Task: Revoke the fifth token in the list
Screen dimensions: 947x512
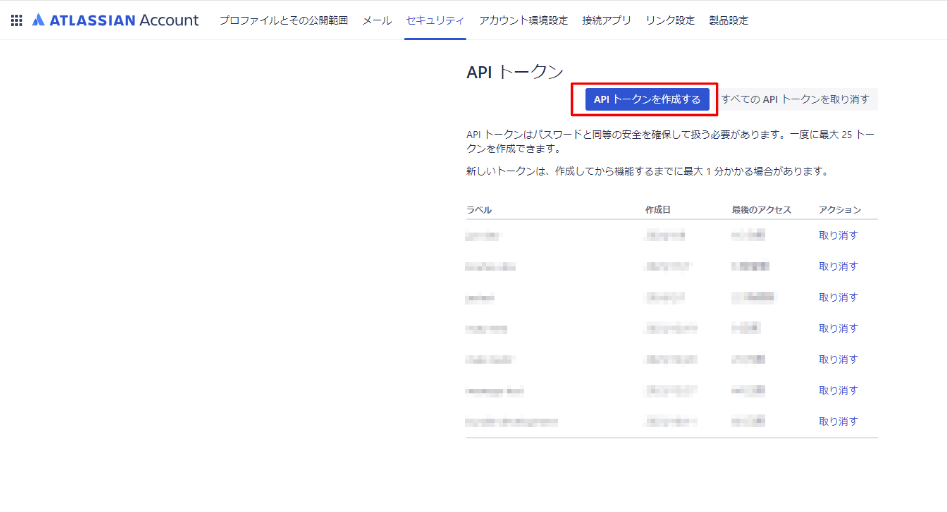Action: 838,359
